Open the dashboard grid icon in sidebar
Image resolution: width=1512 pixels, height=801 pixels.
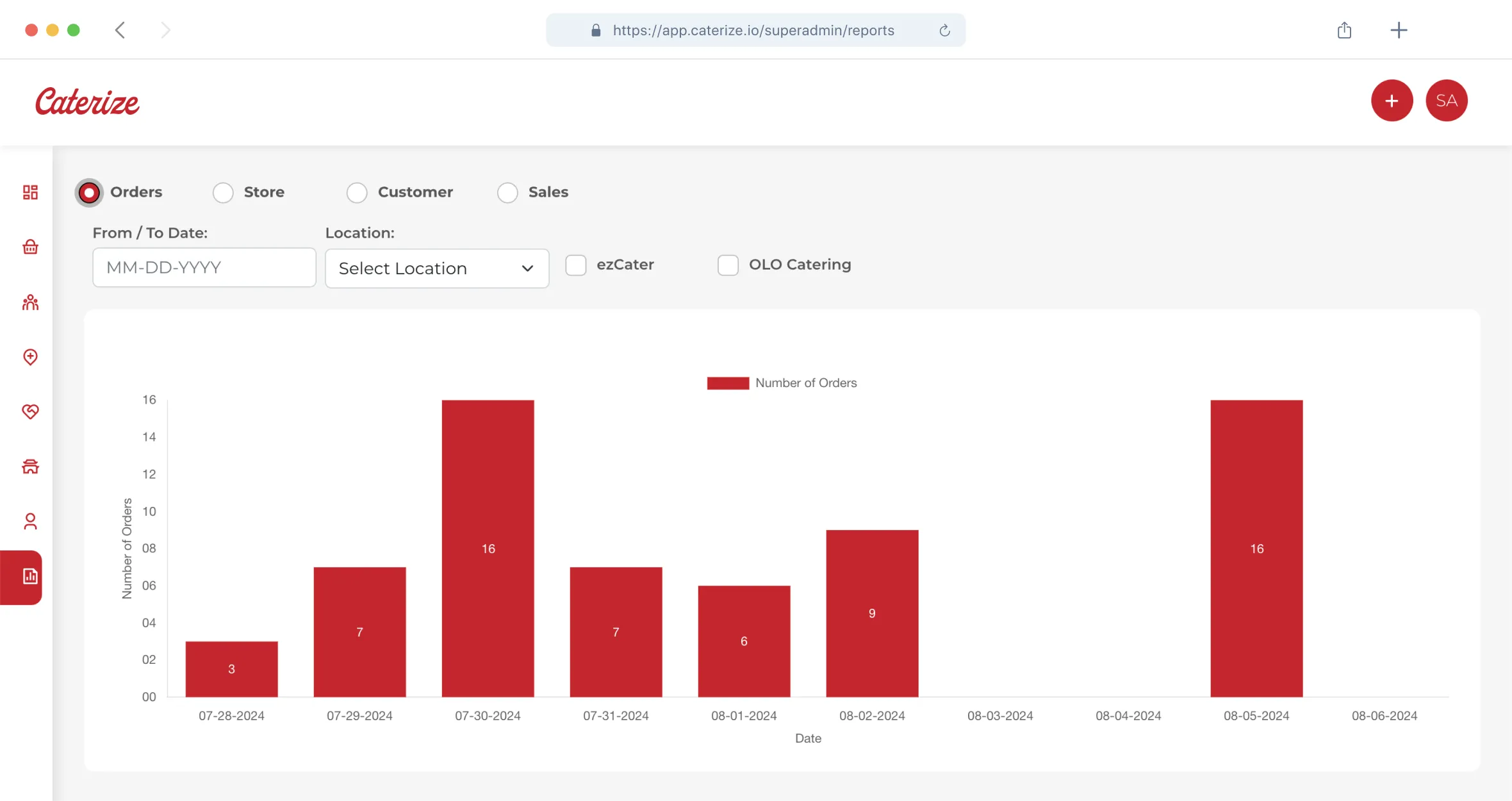tap(30, 192)
